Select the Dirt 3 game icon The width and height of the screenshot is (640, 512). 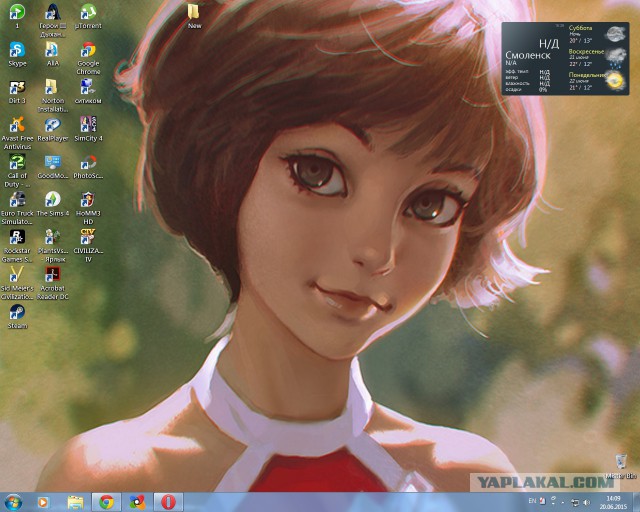point(17,91)
